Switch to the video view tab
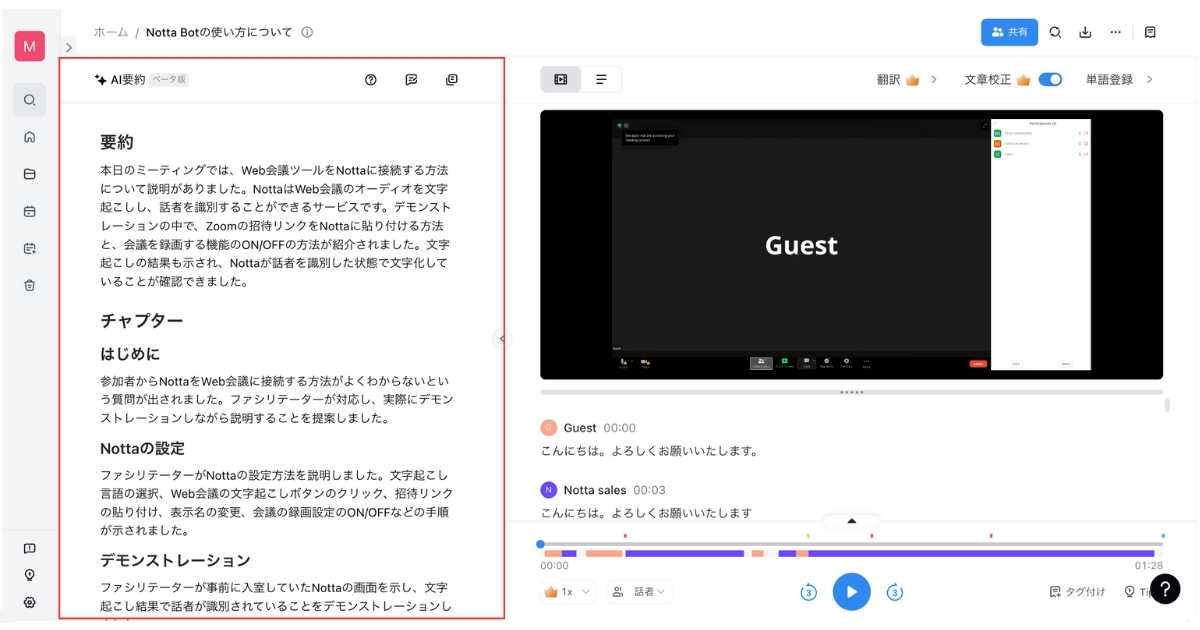Screen dimensions: 1200x630 [561, 79]
